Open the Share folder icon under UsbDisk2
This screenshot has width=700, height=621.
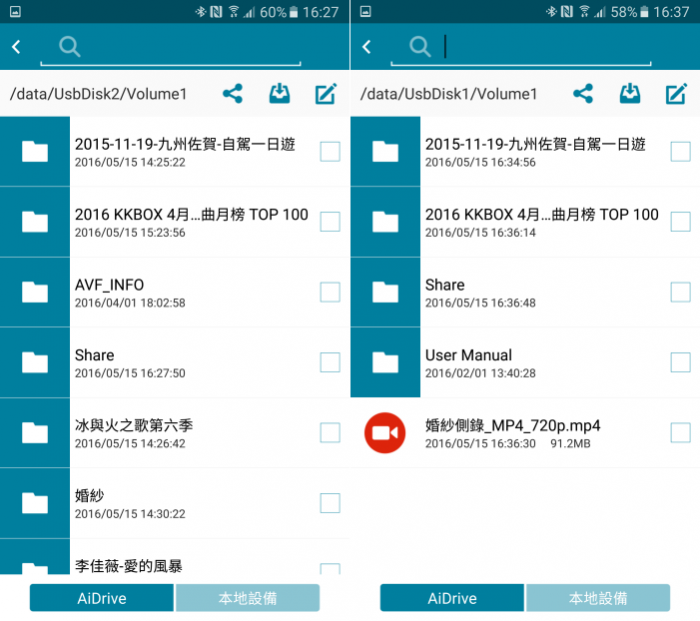(35, 362)
